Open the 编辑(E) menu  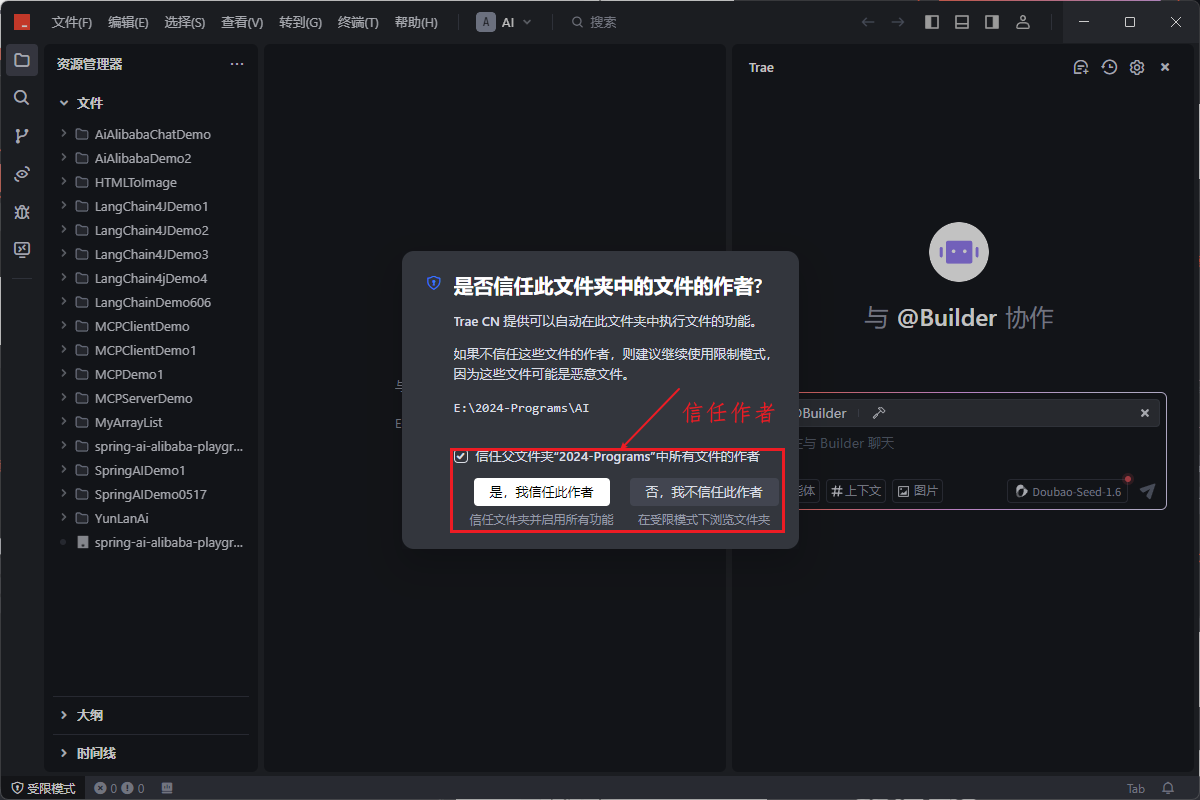point(128,22)
